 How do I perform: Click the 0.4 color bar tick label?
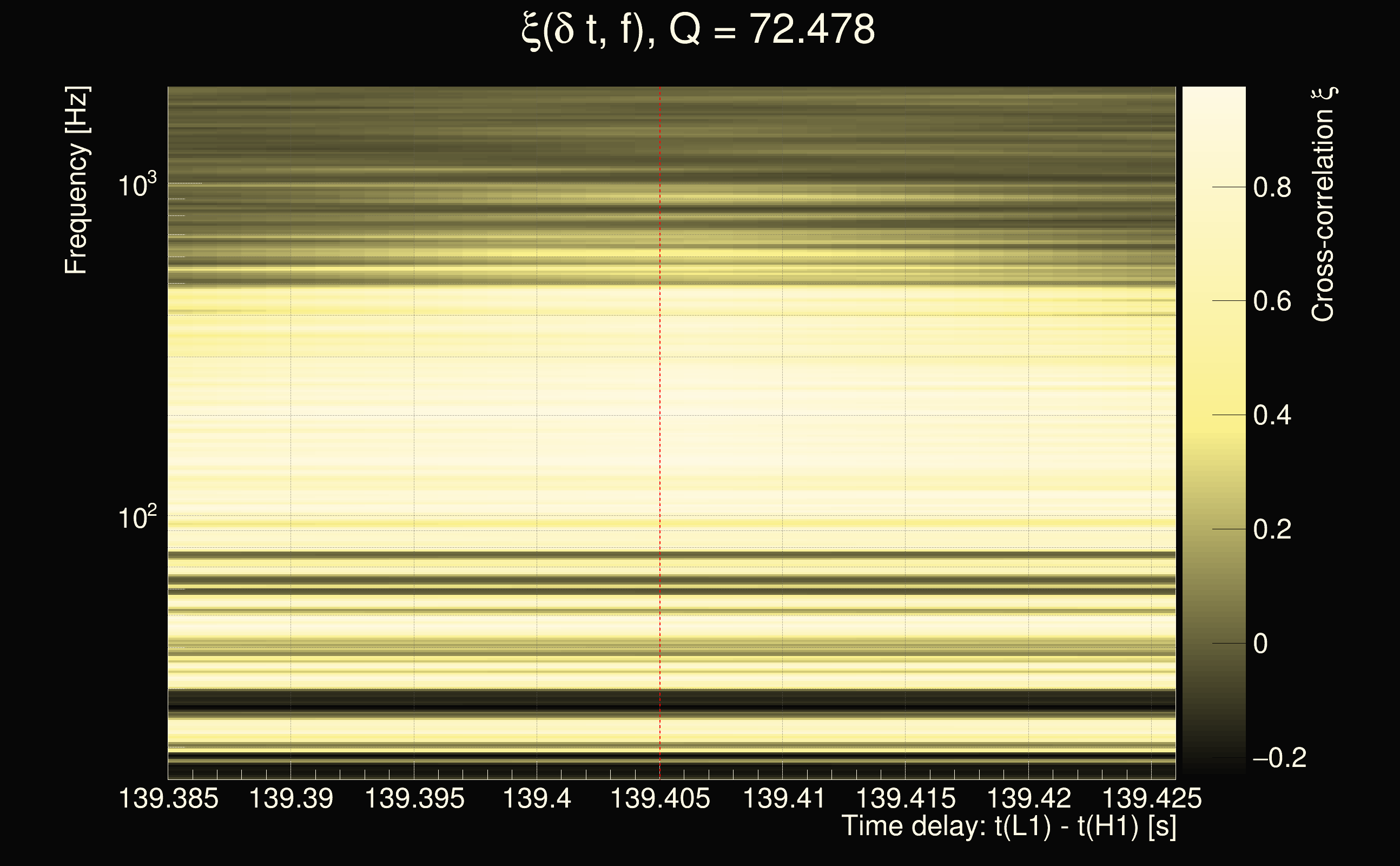[1272, 415]
